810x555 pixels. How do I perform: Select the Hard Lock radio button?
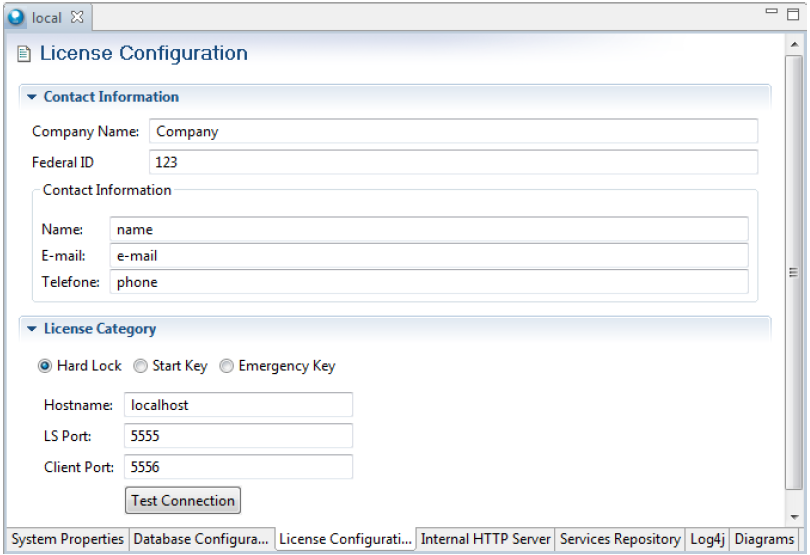44,366
